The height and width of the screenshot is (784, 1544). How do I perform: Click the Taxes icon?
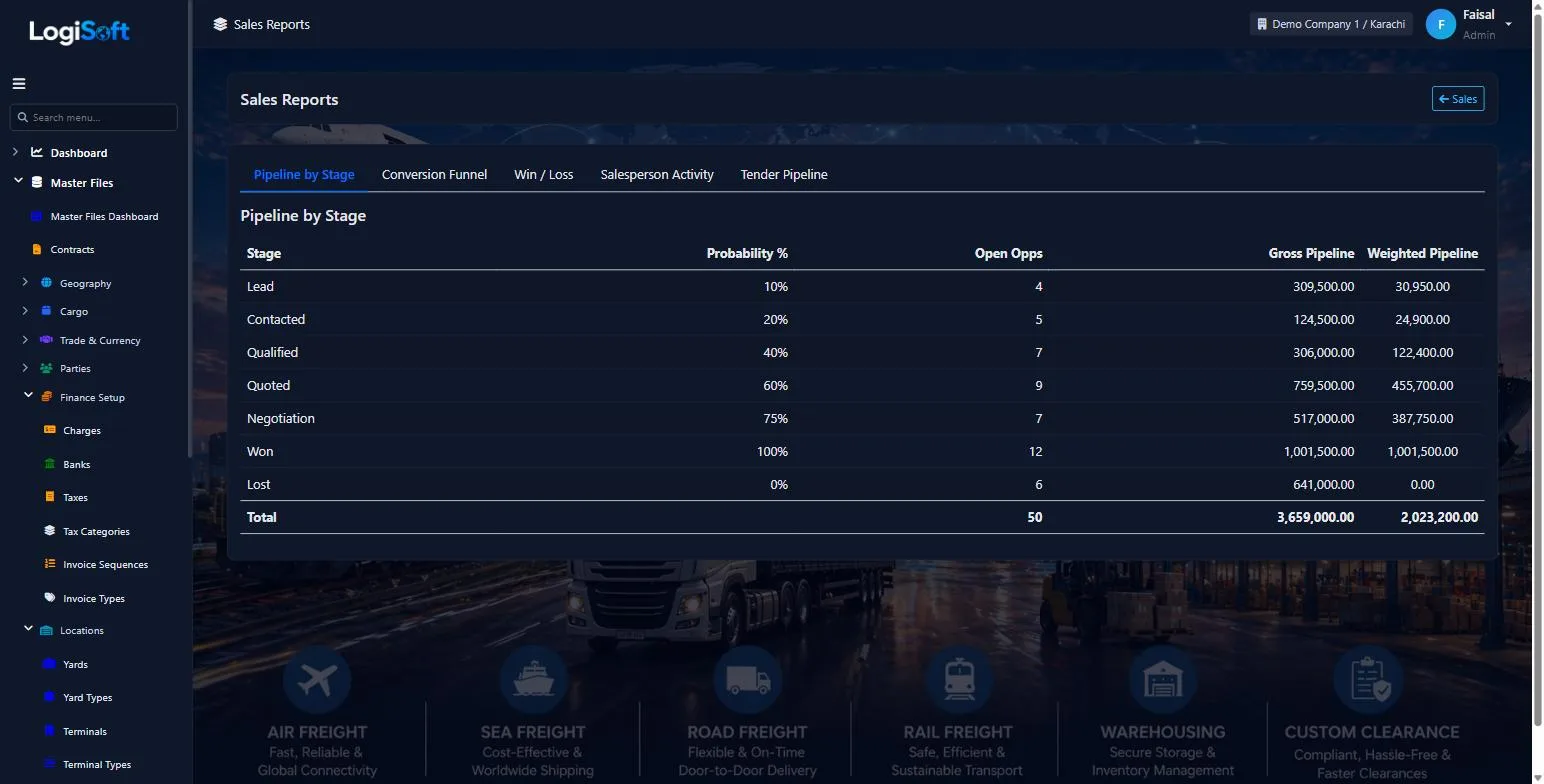click(50, 497)
